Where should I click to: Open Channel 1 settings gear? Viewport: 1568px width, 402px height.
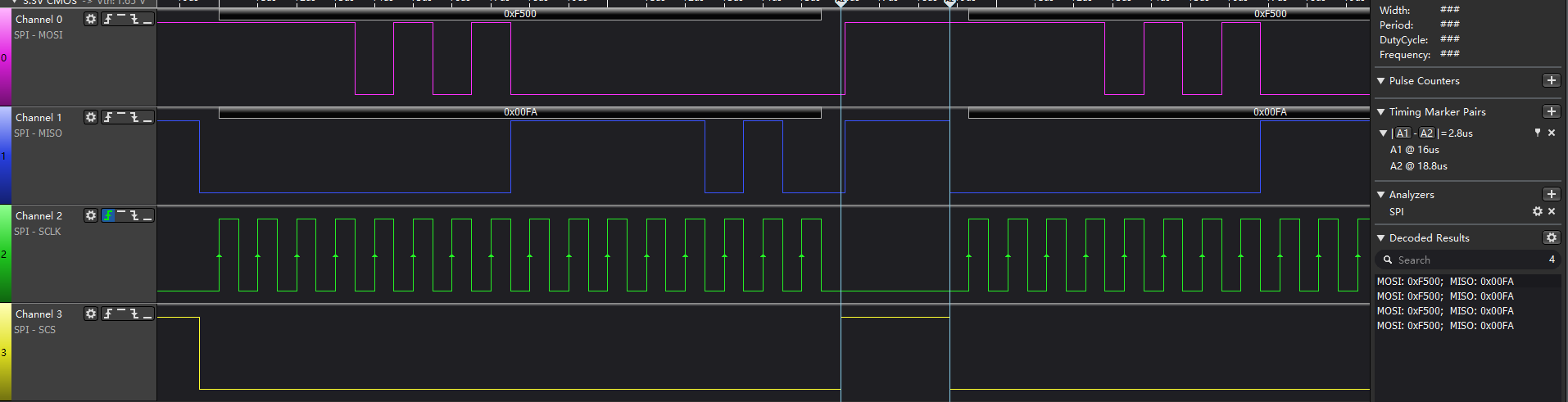tap(91, 117)
